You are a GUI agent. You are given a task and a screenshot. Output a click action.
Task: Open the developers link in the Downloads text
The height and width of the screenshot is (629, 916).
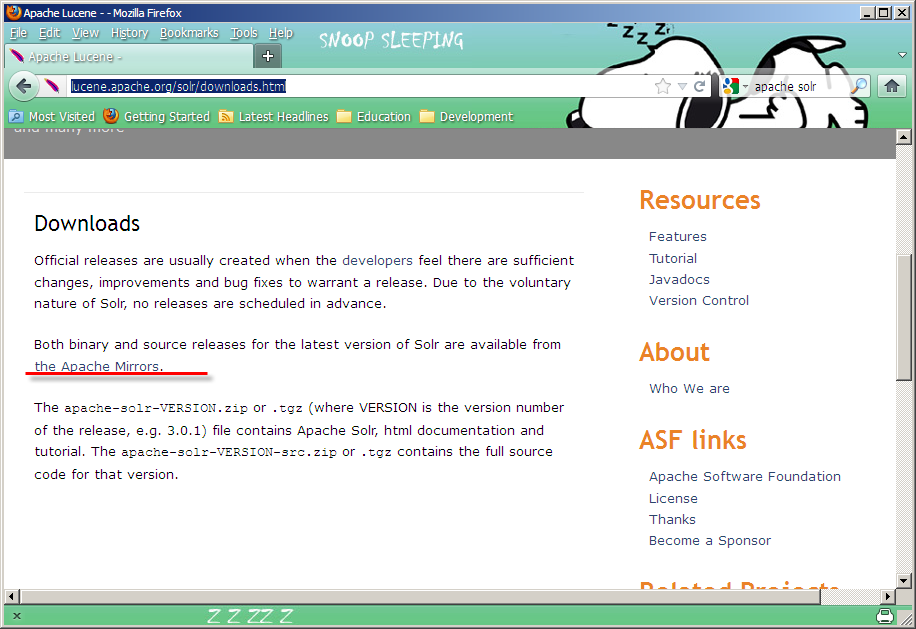(x=377, y=260)
